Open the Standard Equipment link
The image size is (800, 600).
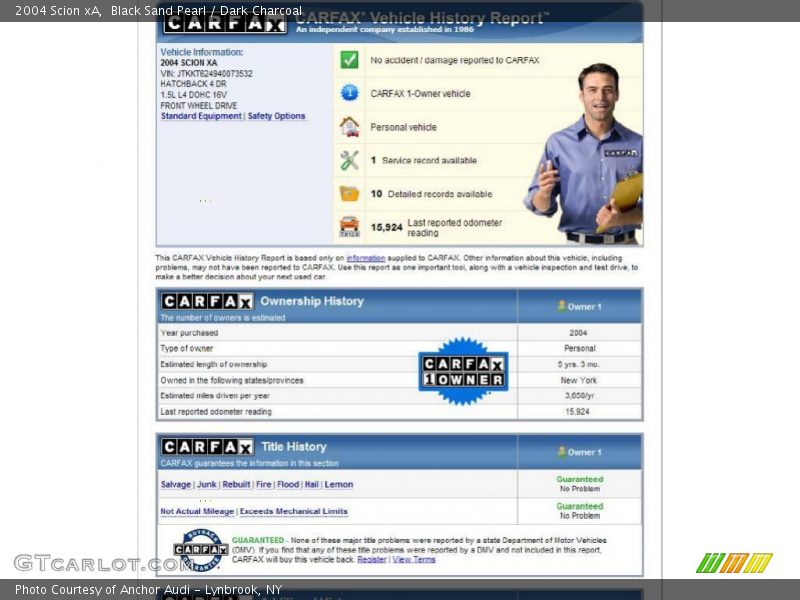click(x=201, y=116)
